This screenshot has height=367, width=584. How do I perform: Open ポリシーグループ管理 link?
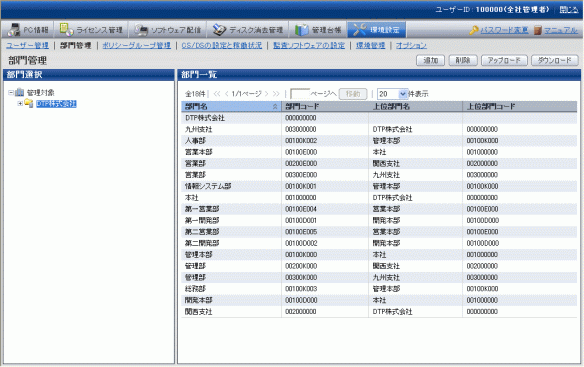tap(136, 45)
